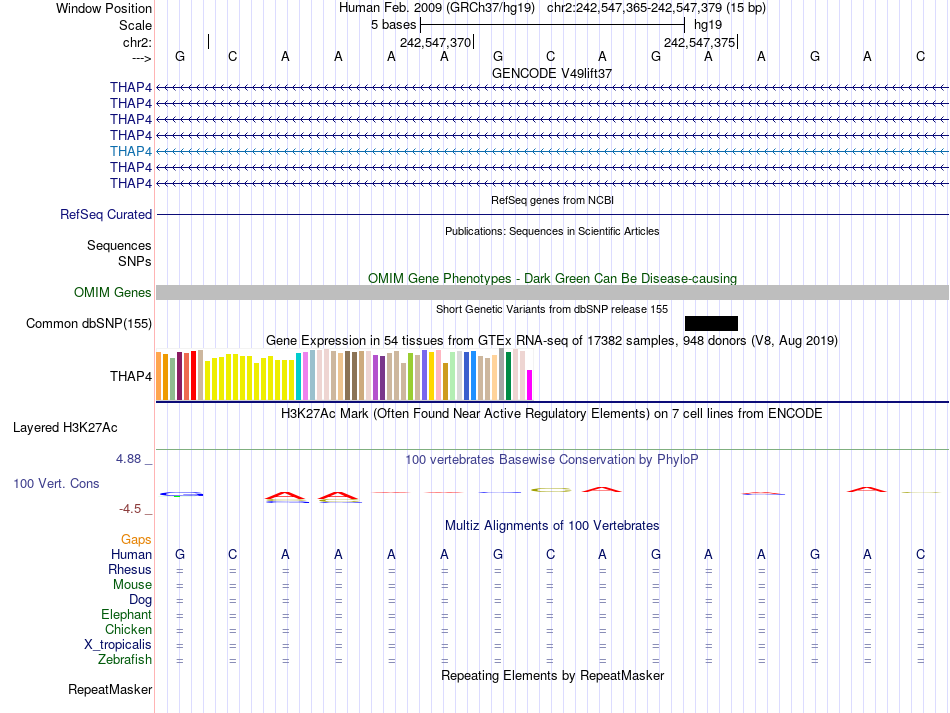
Task: Click the Human alignment row label
Action: pos(131,554)
